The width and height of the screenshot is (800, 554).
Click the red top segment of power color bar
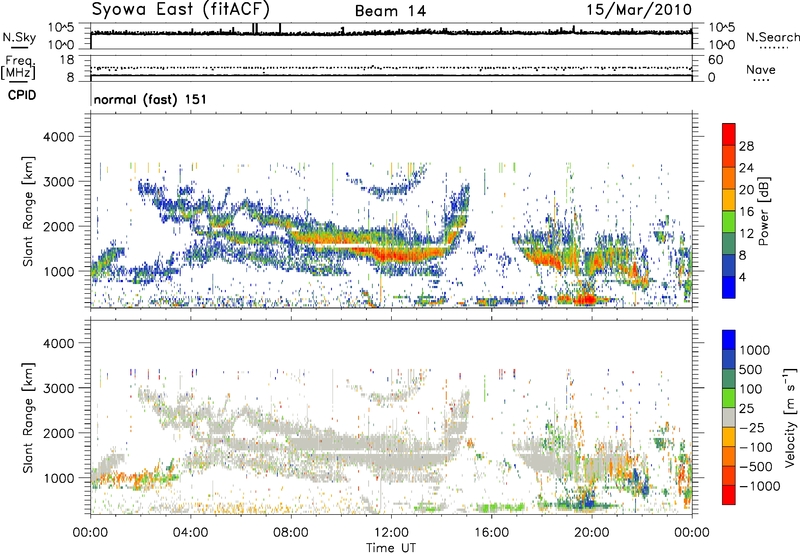[729, 134]
